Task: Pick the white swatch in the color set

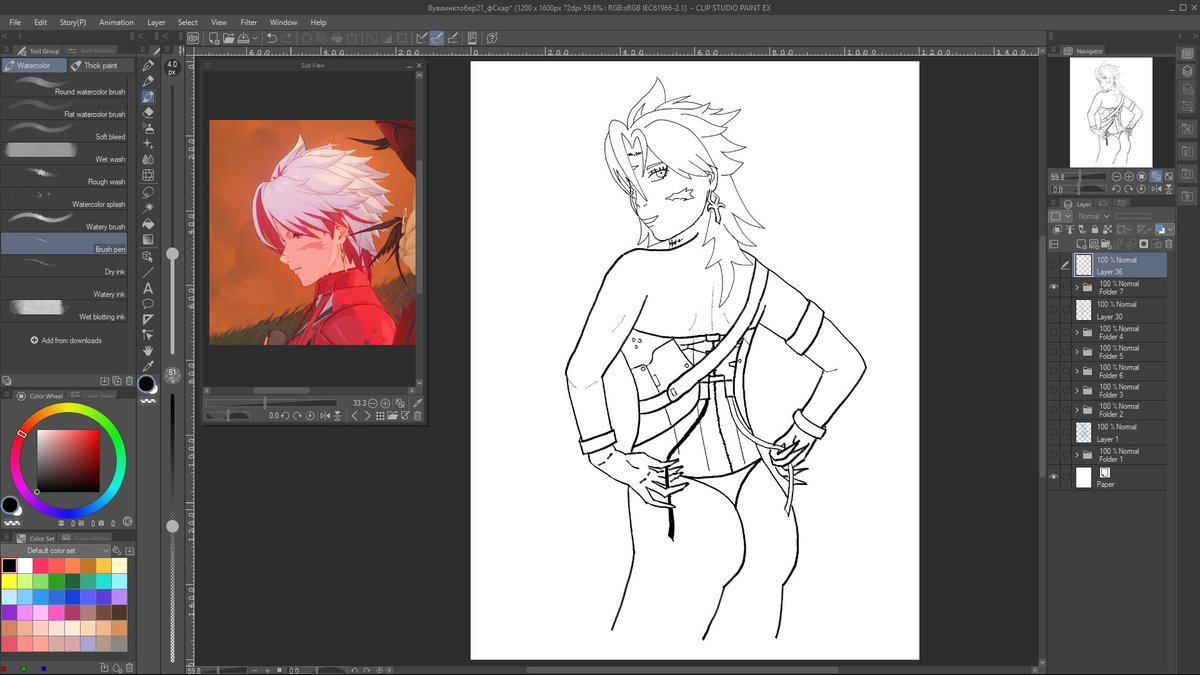Action: [x=25, y=566]
